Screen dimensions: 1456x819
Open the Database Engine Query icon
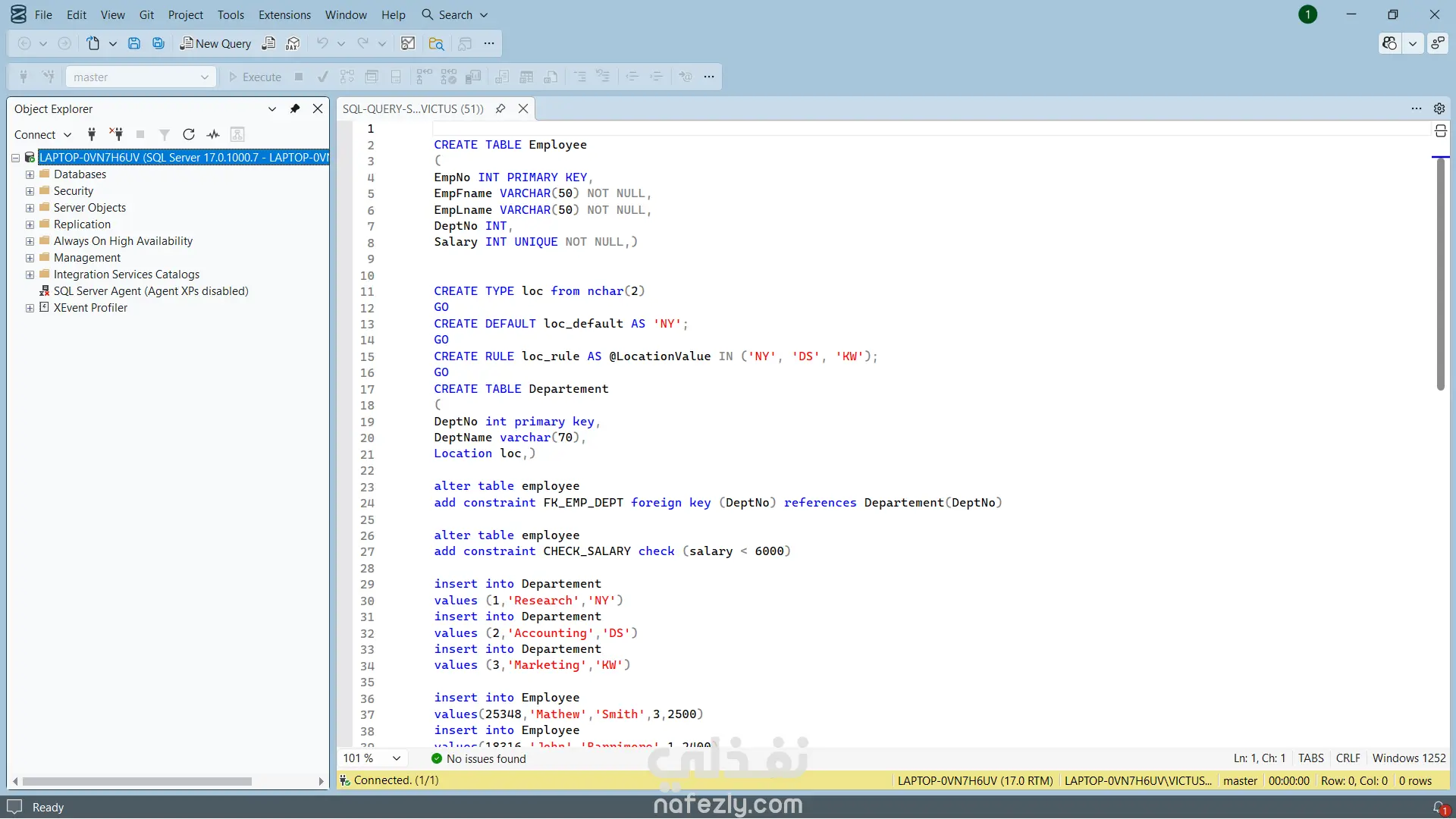(268, 43)
